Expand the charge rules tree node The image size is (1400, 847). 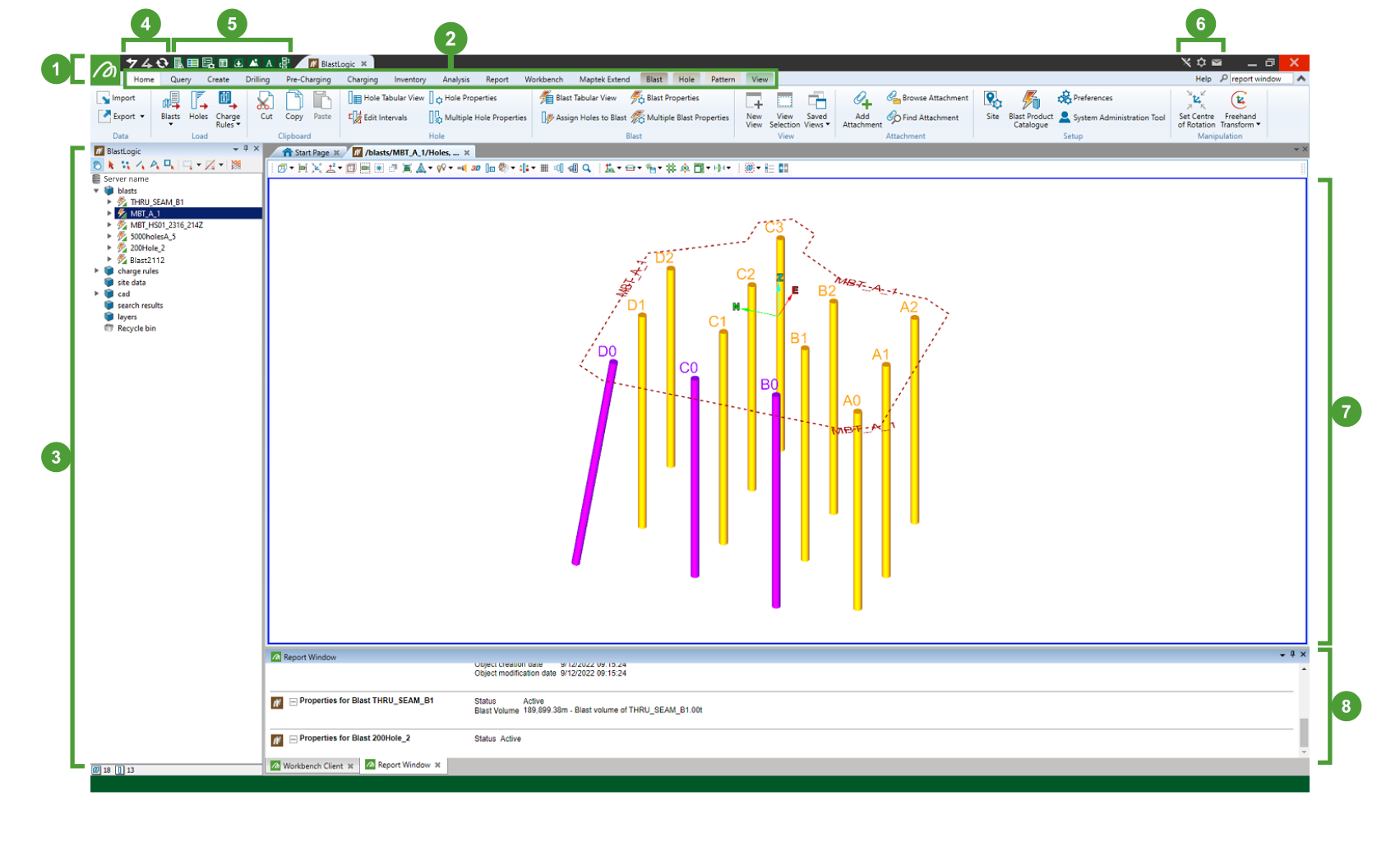97,271
